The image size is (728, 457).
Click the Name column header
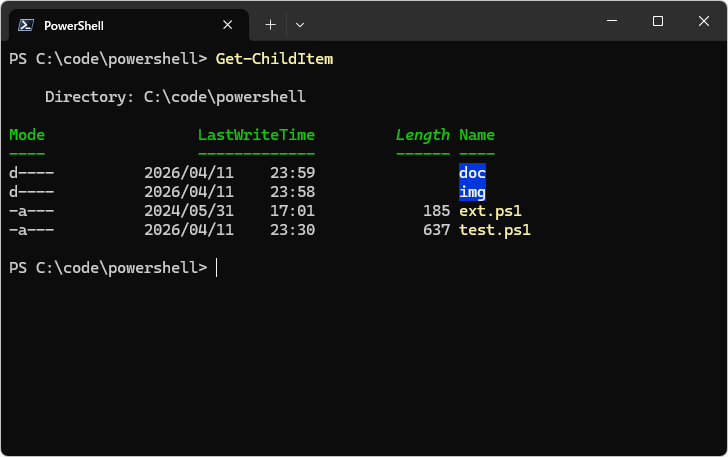click(477, 135)
